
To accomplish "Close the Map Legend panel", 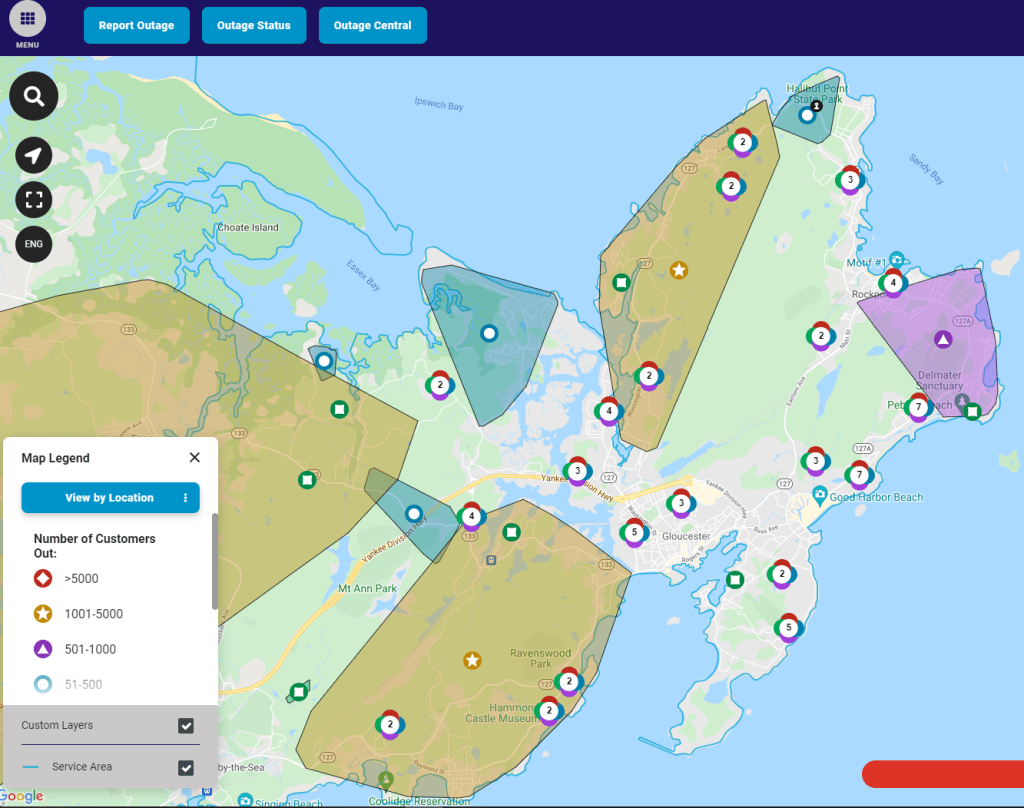I will click(195, 458).
